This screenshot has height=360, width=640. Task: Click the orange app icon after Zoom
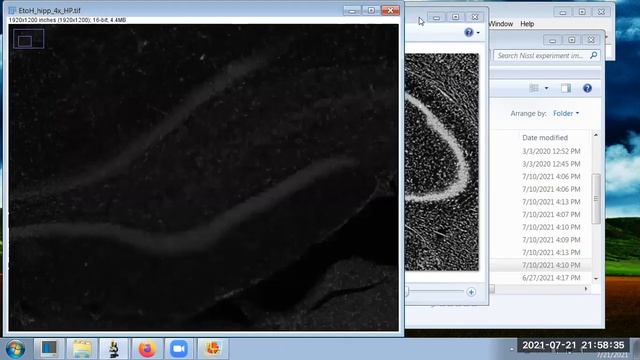(213, 349)
